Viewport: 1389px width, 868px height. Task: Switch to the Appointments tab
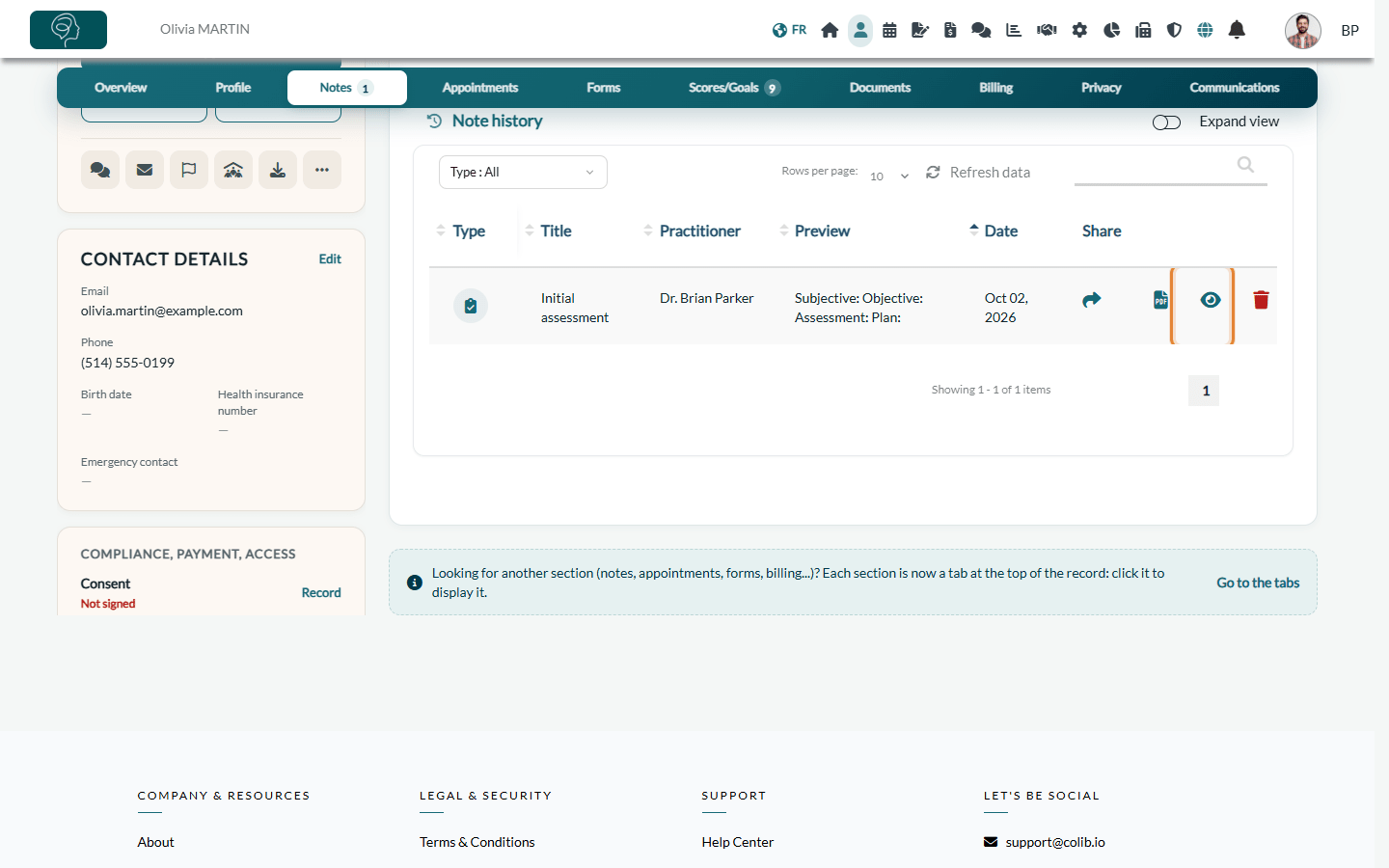pyautogui.click(x=480, y=88)
